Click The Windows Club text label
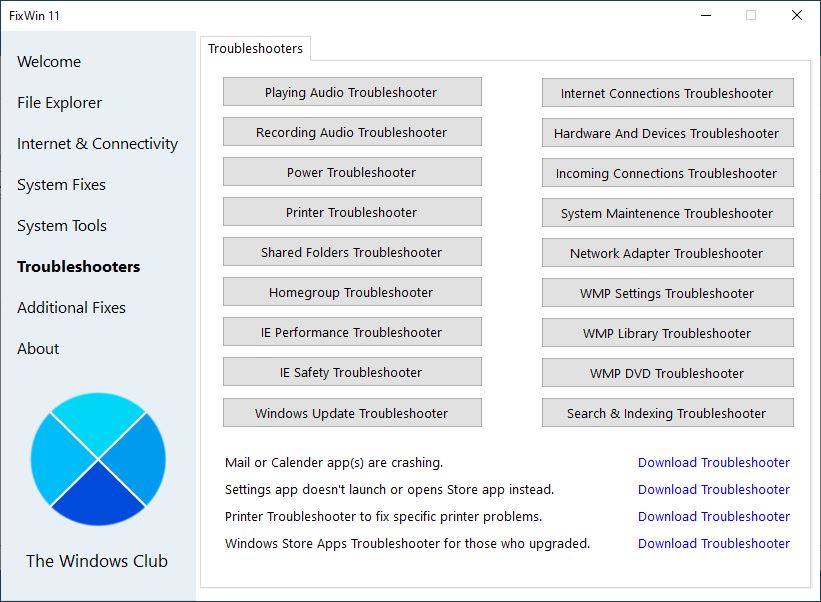This screenshot has height=602, width=821. [97, 561]
